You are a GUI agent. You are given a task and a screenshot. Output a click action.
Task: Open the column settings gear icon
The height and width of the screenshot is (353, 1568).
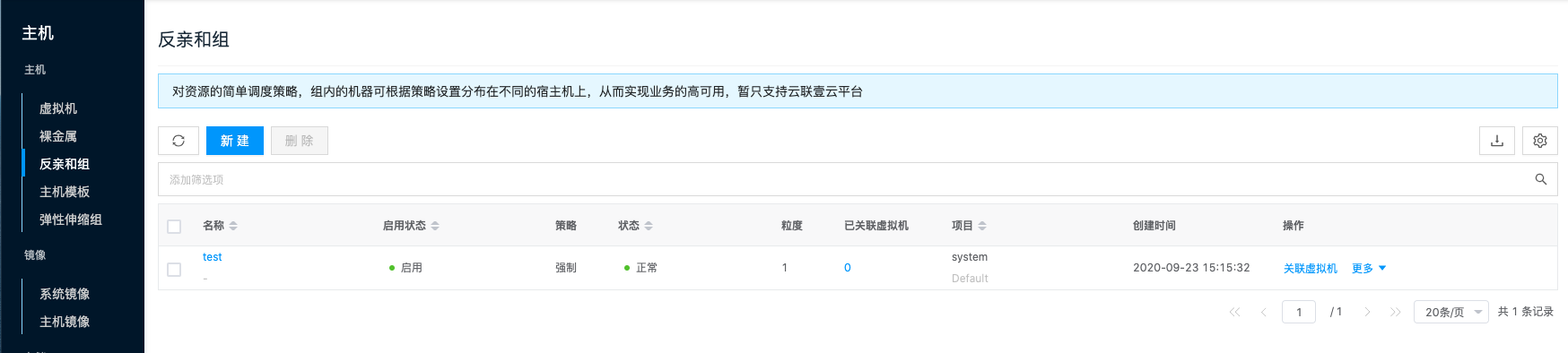[1540, 141]
